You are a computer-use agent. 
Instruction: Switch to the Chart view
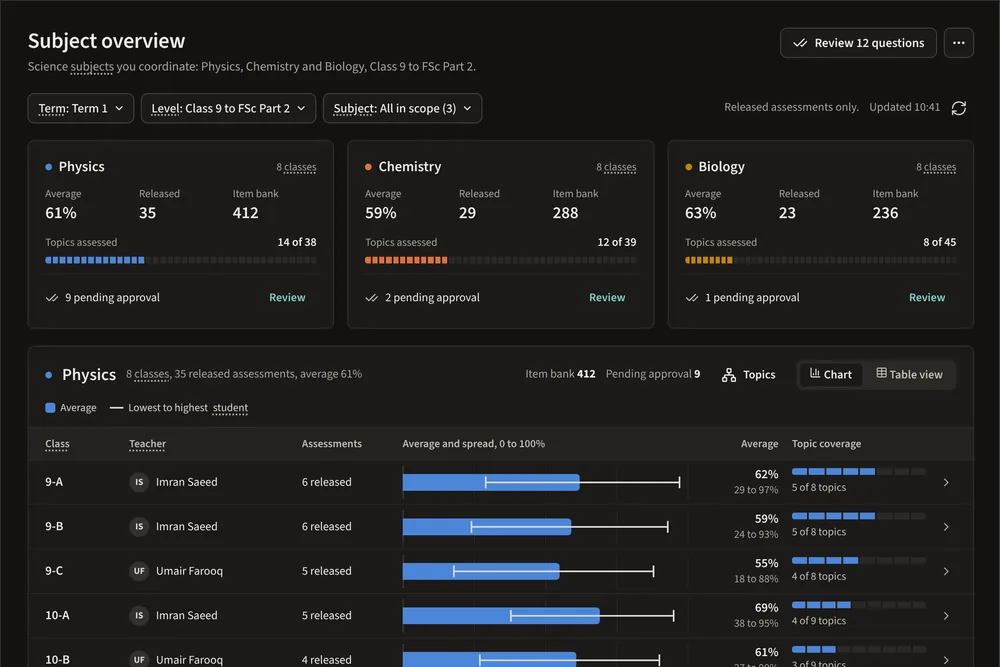(x=830, y=374)
